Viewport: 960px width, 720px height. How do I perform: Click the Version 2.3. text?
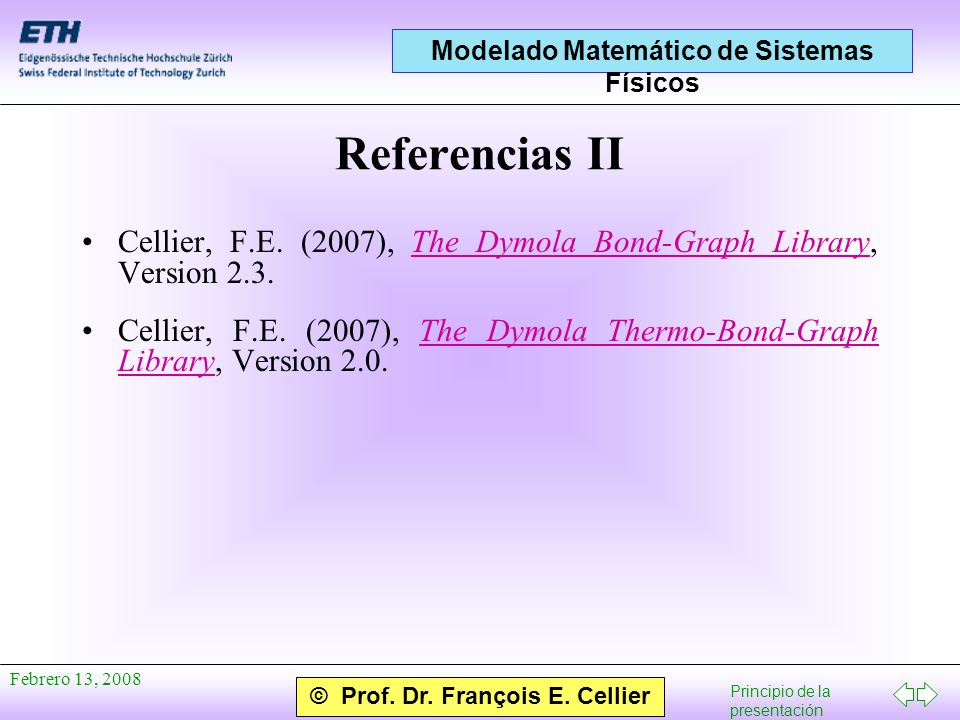[195, 273]
